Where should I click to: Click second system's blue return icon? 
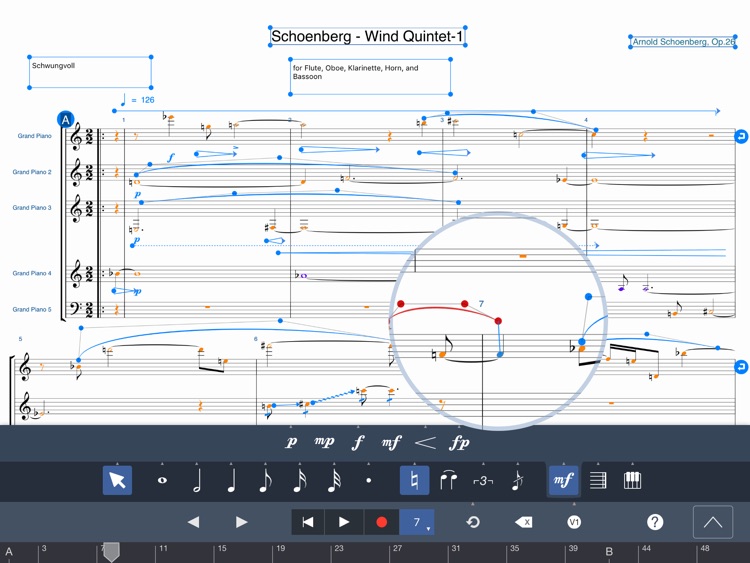click(x=741, y=367)
